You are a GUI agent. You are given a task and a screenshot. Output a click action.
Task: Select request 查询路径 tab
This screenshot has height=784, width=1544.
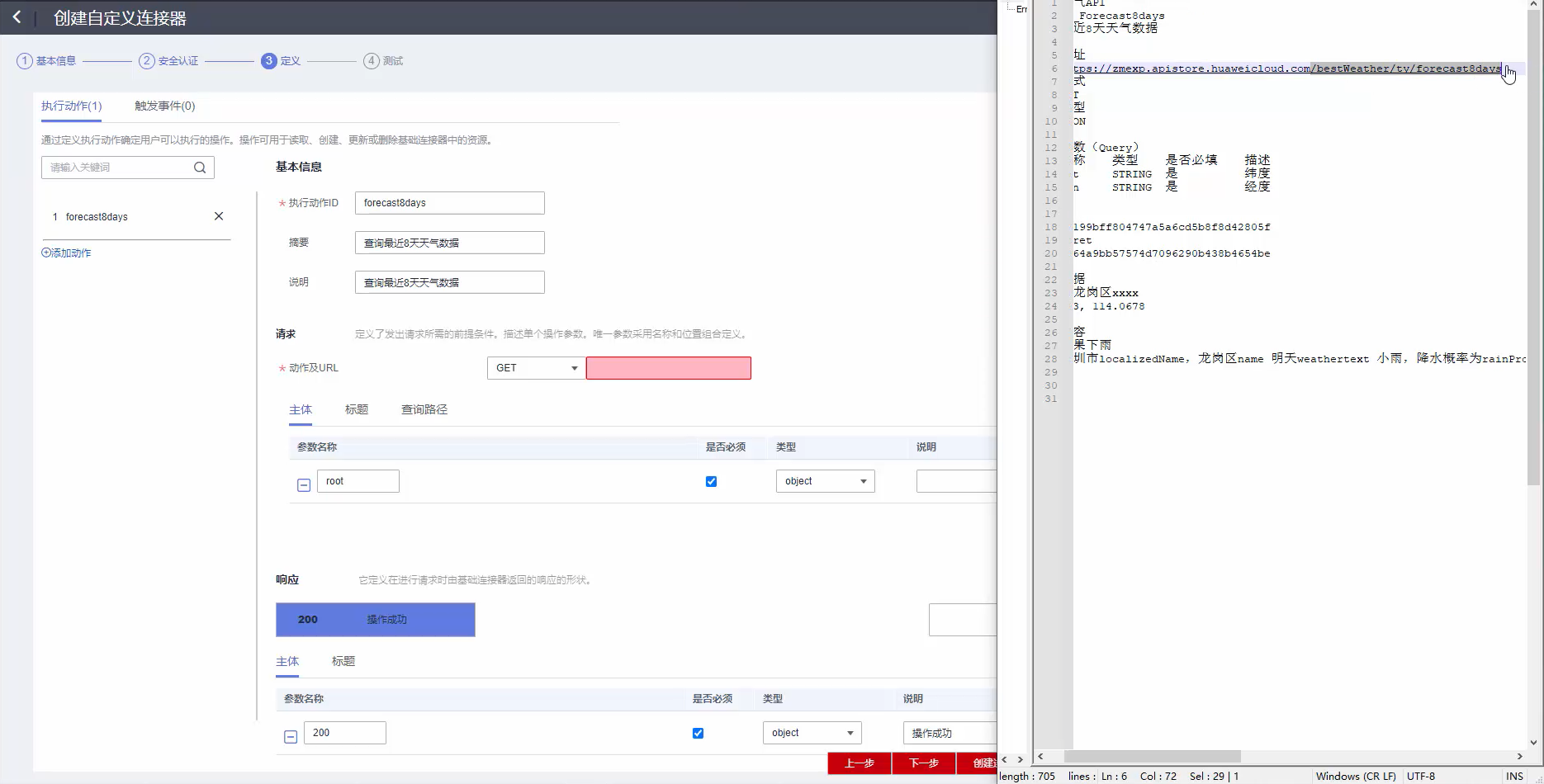(424, 410)
